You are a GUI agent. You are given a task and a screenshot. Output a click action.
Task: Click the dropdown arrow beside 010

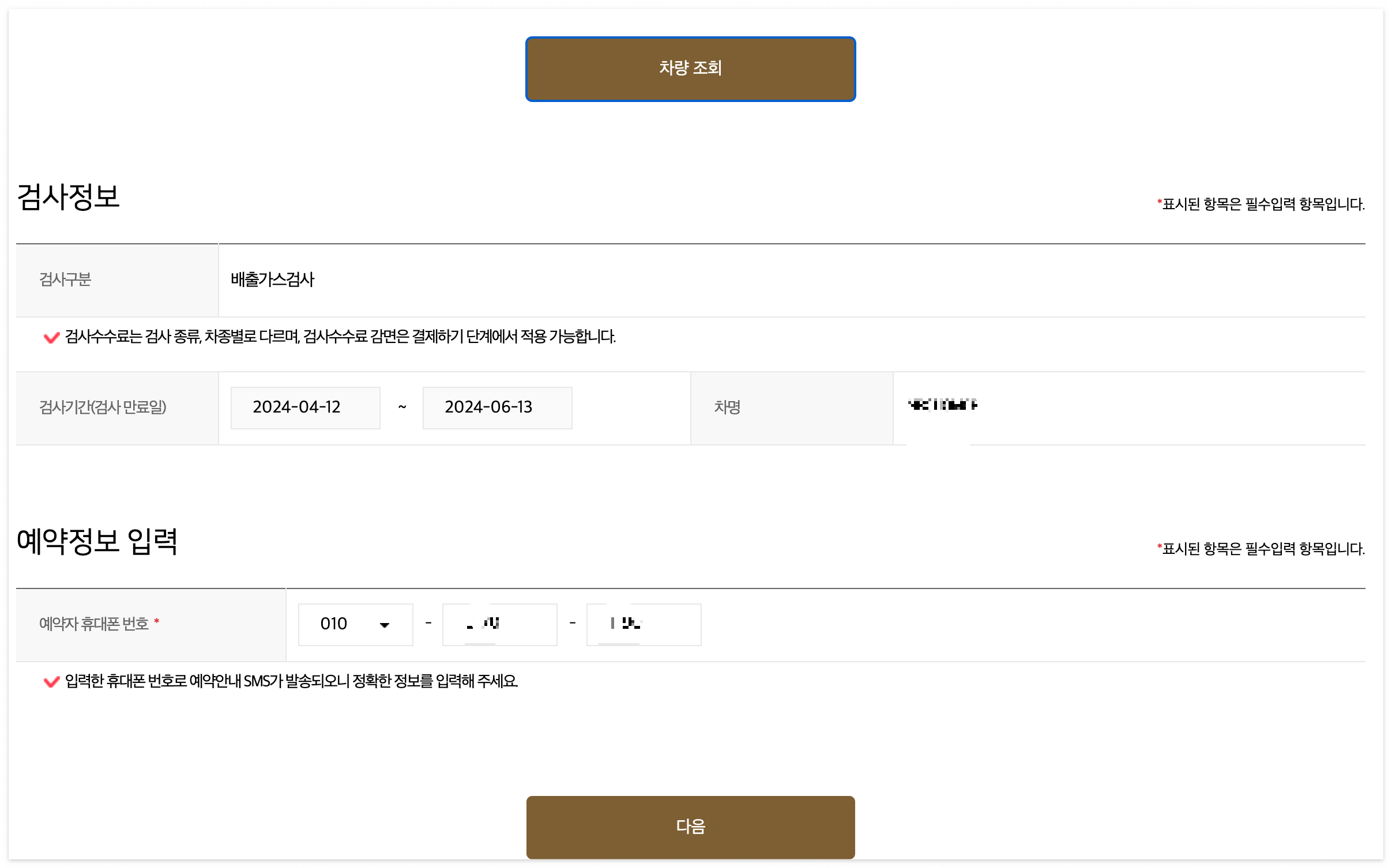point(384,624)
